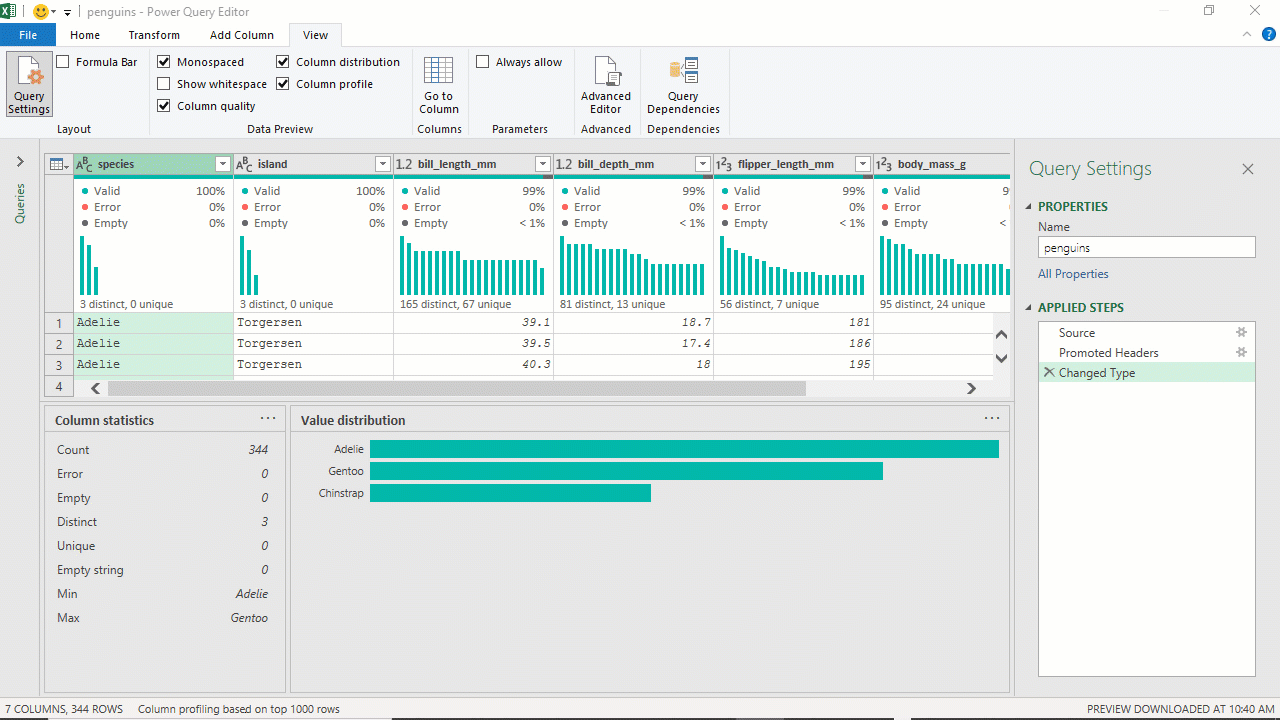The width and height of the screenshot is (1280, 720).
Task: Enable the Formula Bar checkbox
Action: click(63, 62)
